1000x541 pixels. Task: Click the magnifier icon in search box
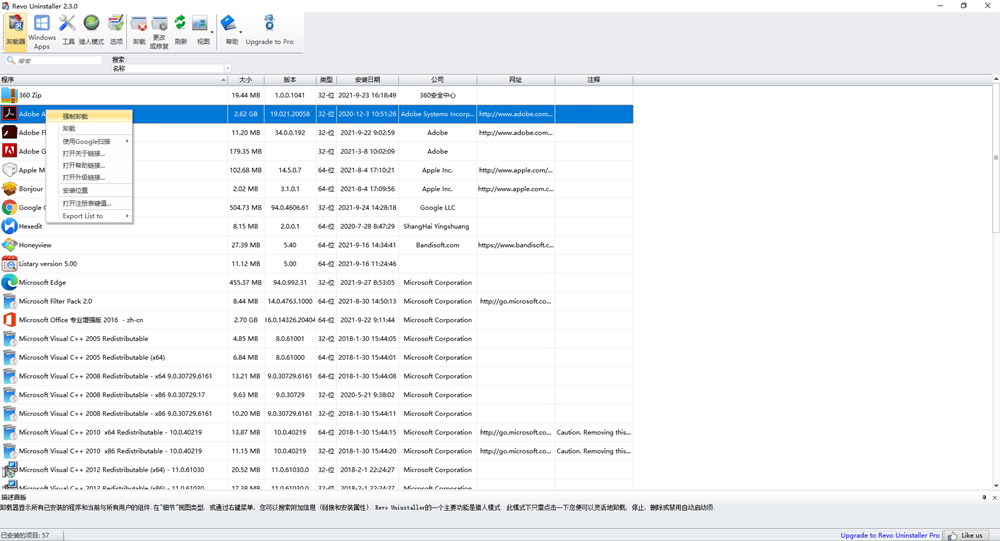pyautogui.click(x=11, y=60)
